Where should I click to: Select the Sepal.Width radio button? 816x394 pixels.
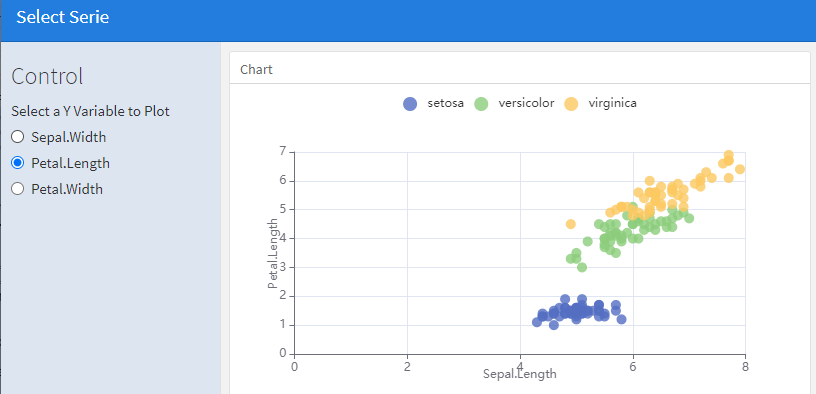click(18, 137)
